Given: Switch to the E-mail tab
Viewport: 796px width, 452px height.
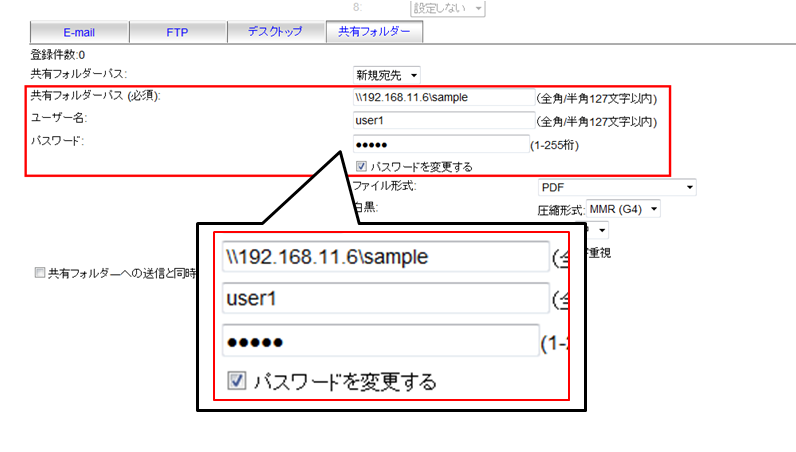Looking at the screenshot, I should tap(79, 32).
